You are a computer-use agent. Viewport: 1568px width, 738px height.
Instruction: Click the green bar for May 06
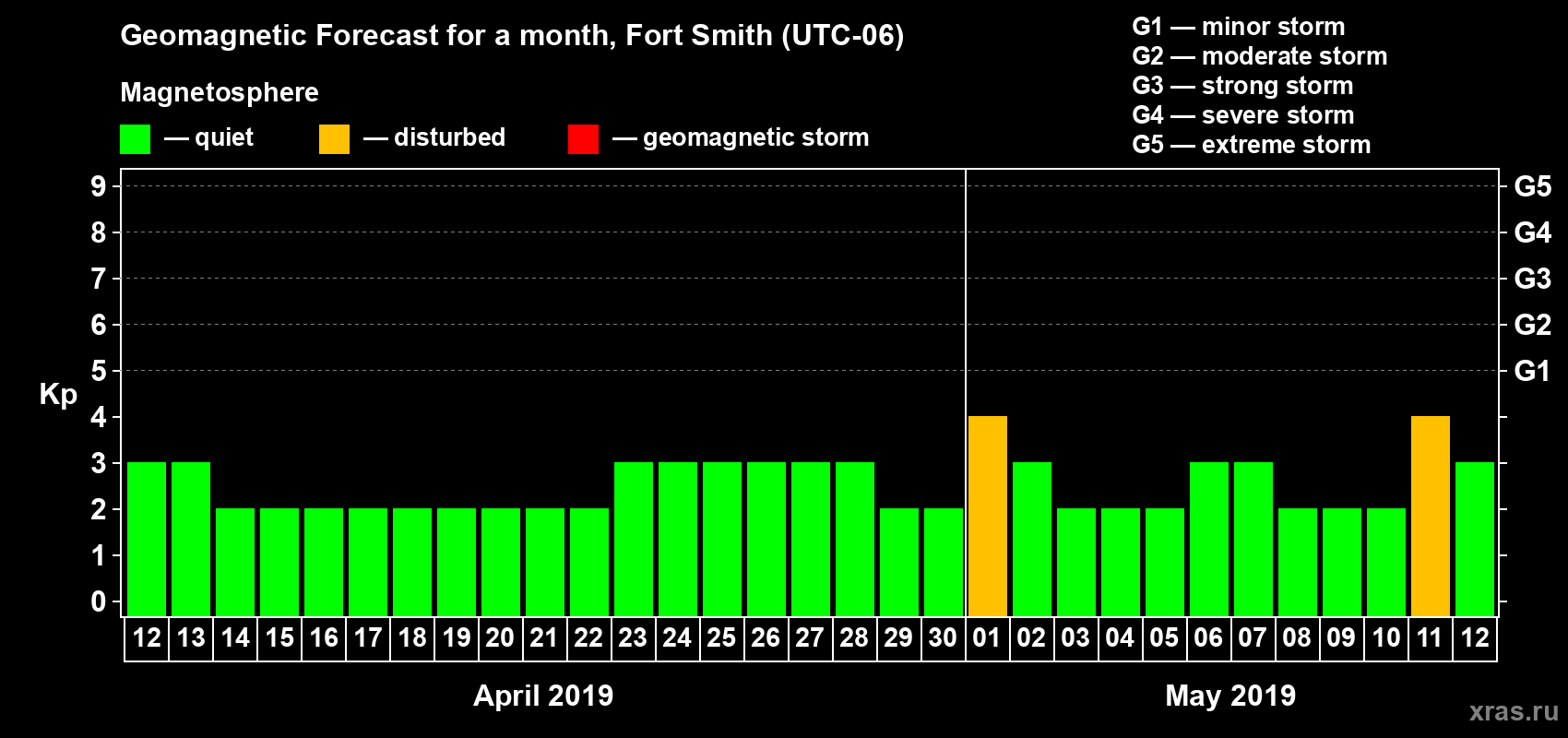[x=1209, y=539]
